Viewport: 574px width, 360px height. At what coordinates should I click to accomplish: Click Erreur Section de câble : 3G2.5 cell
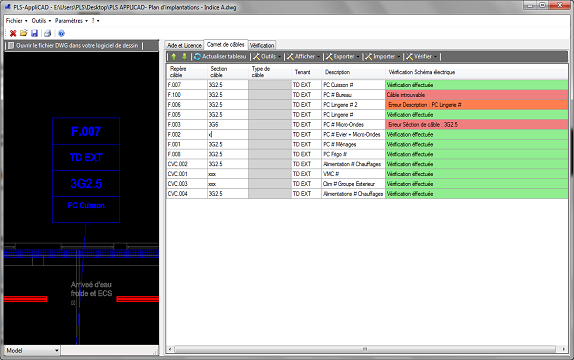click(x=477, y=125)
